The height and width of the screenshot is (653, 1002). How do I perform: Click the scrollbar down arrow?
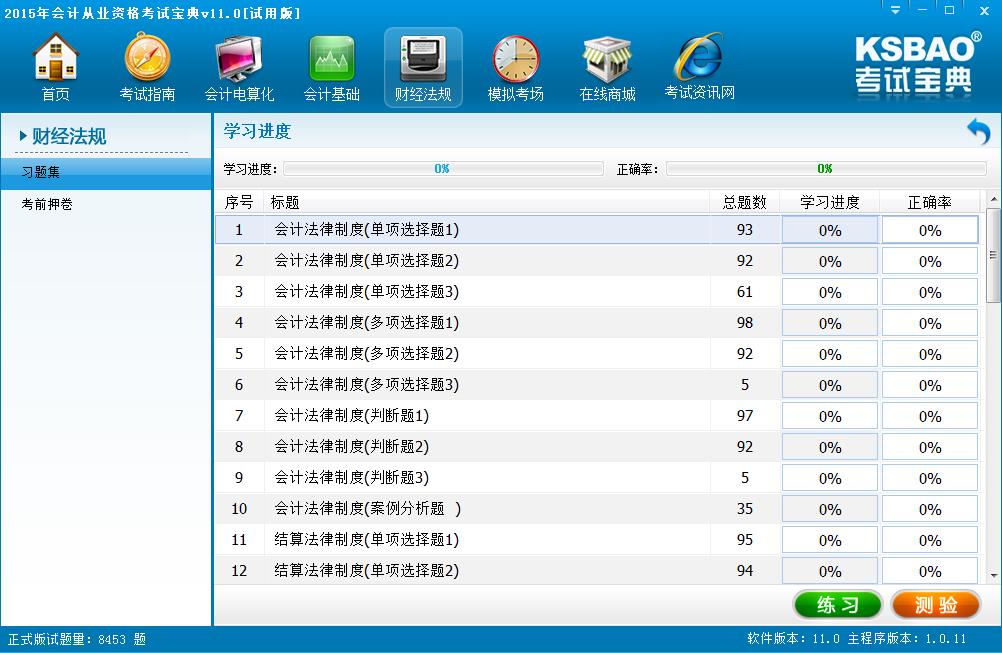[x=993, y=576]
